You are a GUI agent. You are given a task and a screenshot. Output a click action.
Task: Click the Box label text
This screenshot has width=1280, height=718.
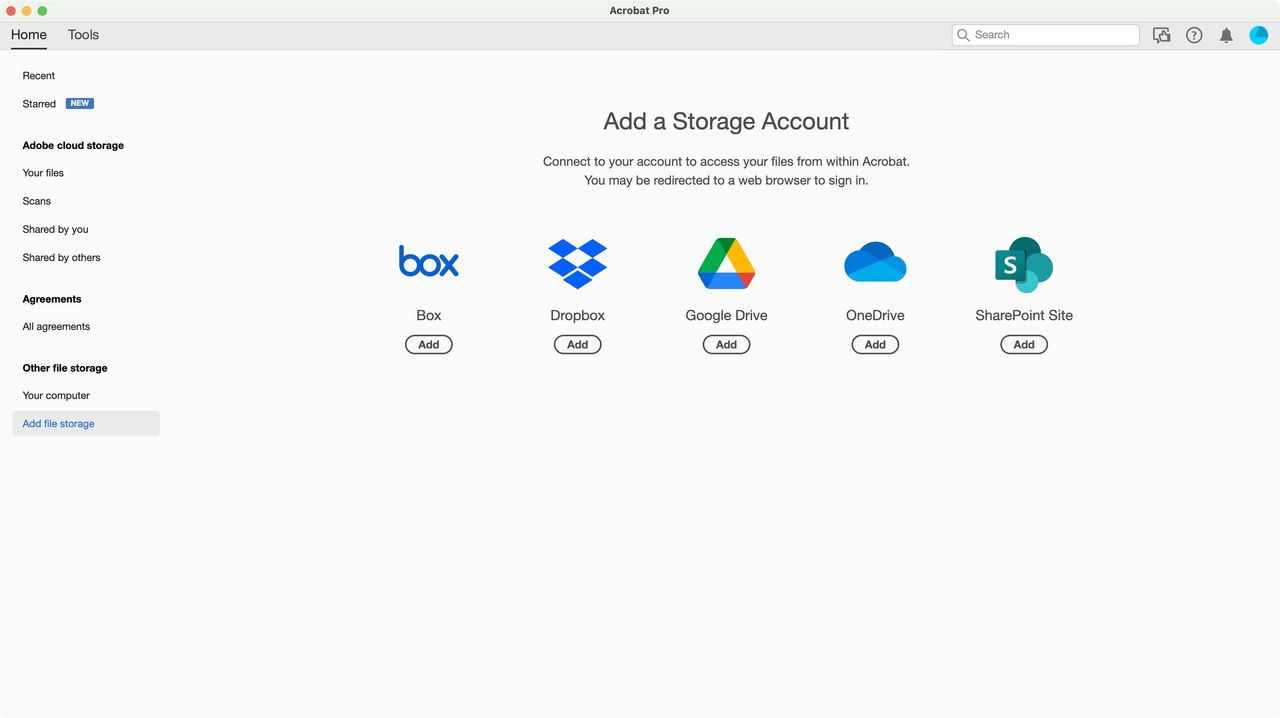[x=429, y=315]
